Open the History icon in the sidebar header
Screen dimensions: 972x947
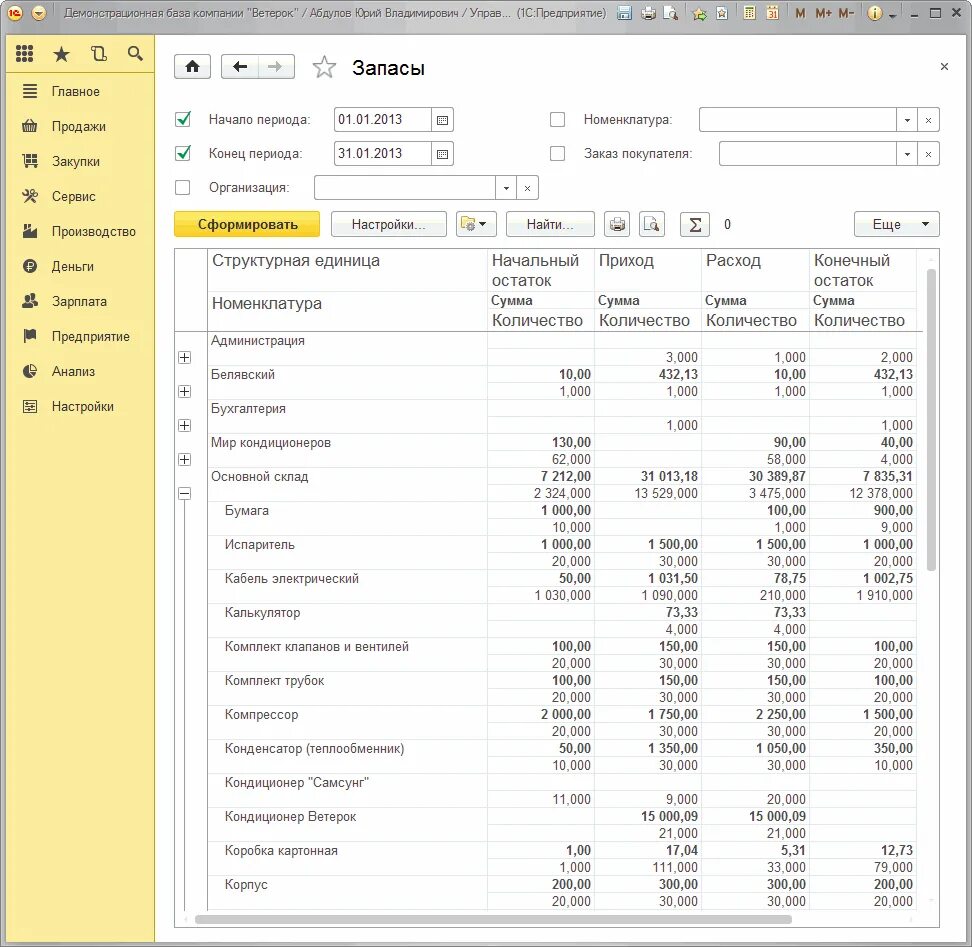[x=99, y=54]
